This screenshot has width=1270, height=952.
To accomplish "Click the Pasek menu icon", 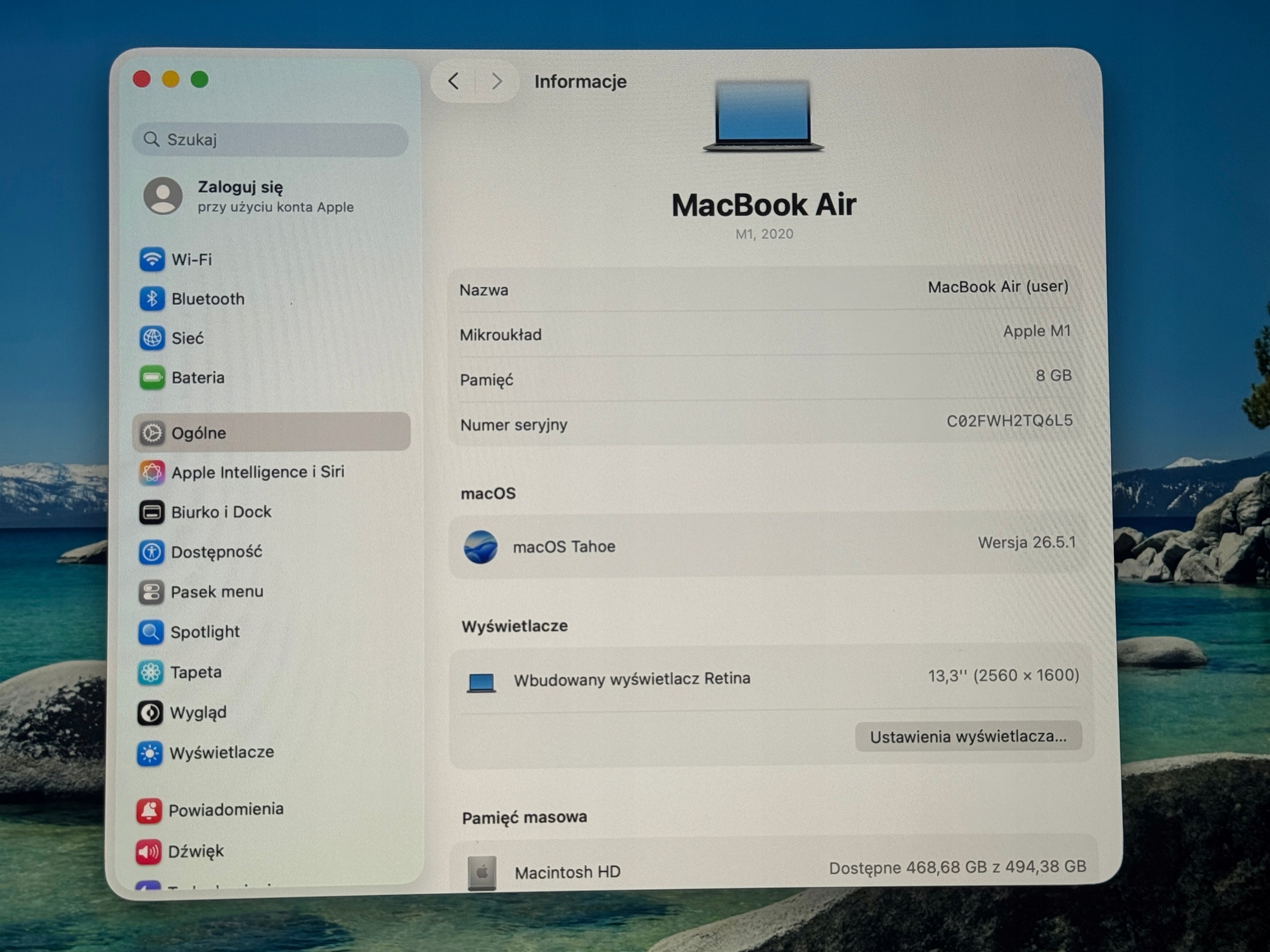I will (x=151, y=592).
